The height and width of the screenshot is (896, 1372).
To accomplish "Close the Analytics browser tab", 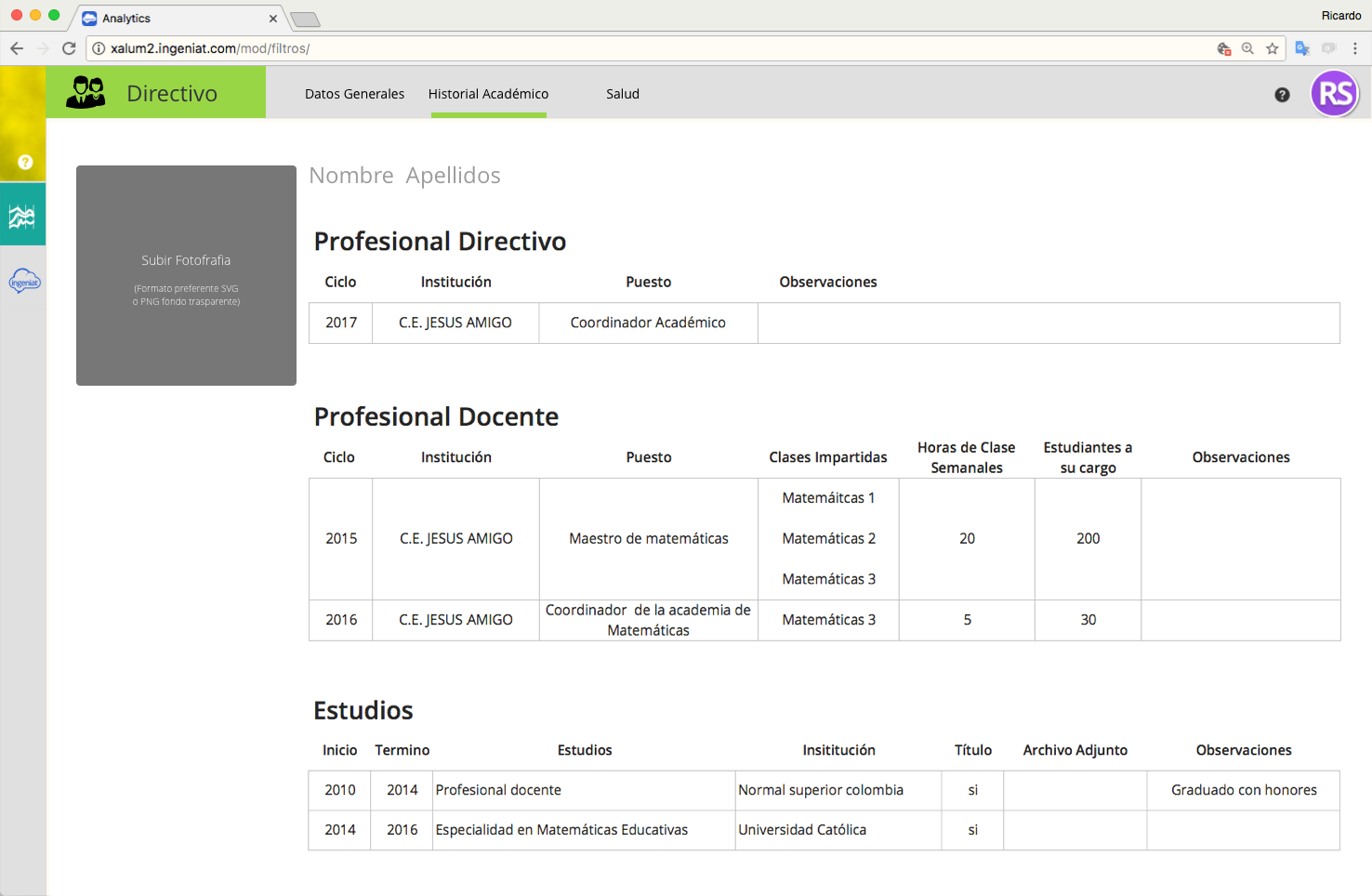I will pyautogui.click(x=273, y=19).
